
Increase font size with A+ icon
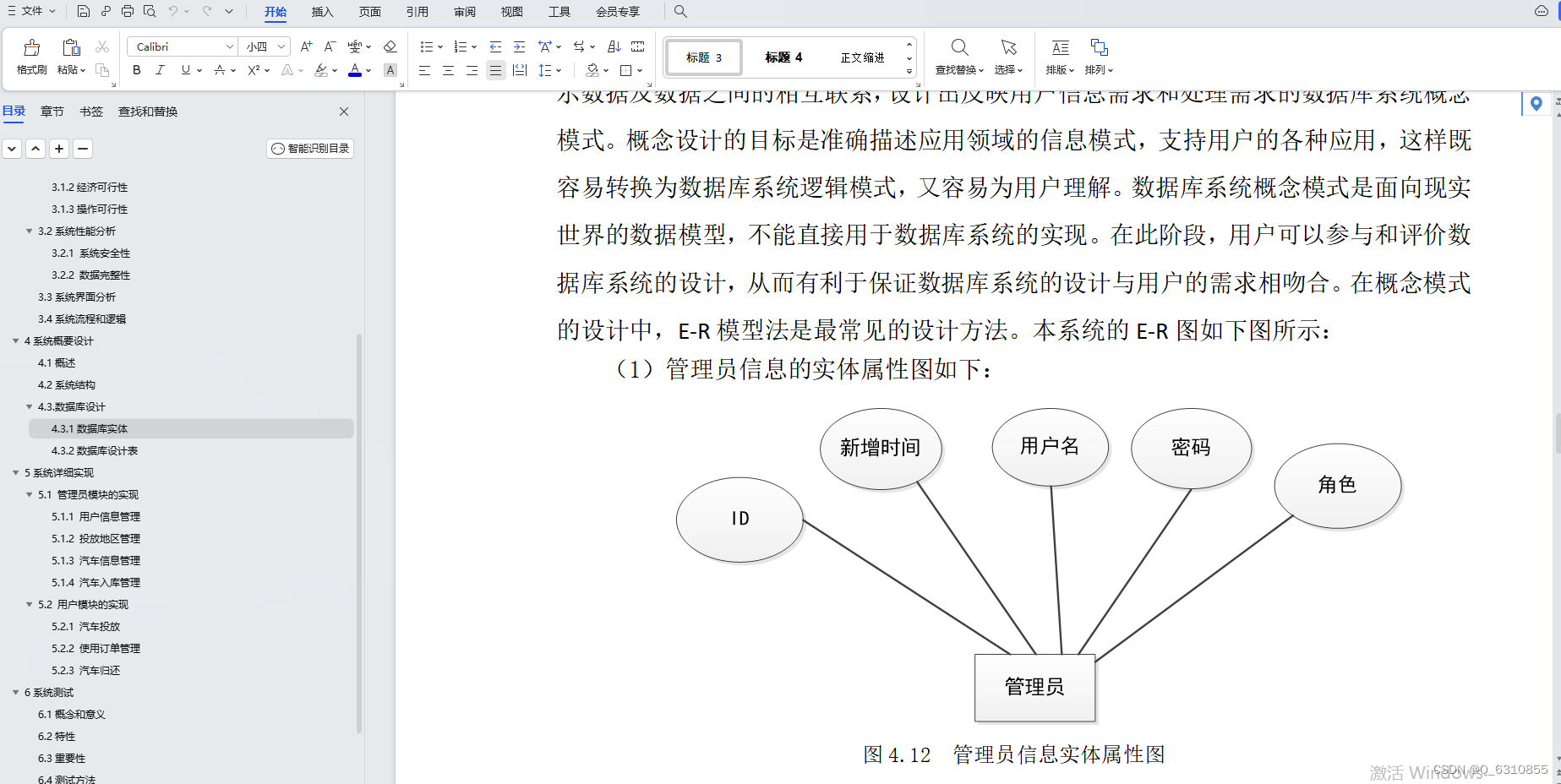[x=307, y=46]
